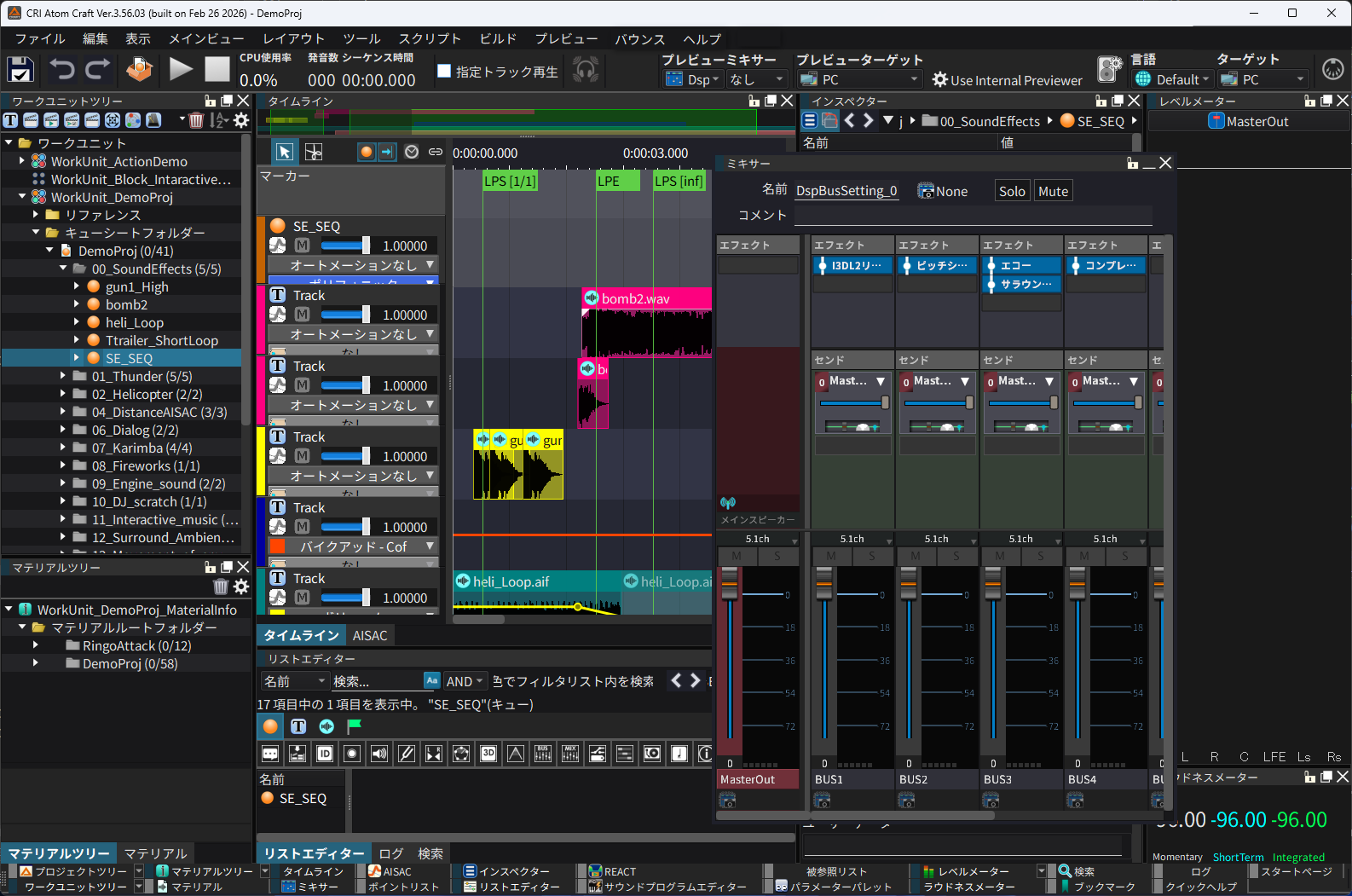The height and width of the screenshot is (896, 1352).
Task: Open the work unit tree settings gear
Action: pyautogui.click(x=241, y=120)
